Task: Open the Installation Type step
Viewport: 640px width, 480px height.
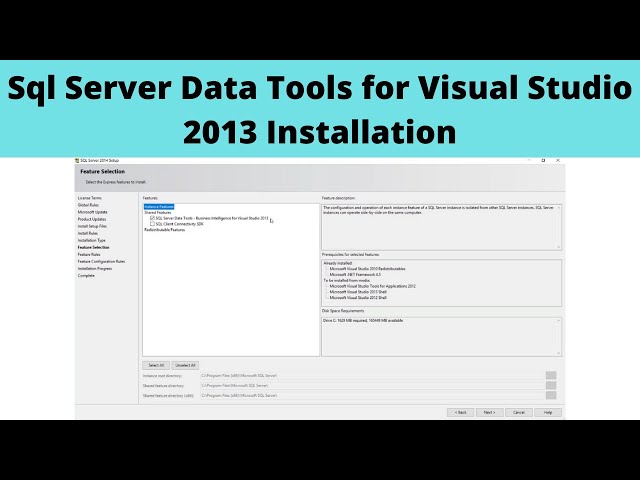Action: 91,240
